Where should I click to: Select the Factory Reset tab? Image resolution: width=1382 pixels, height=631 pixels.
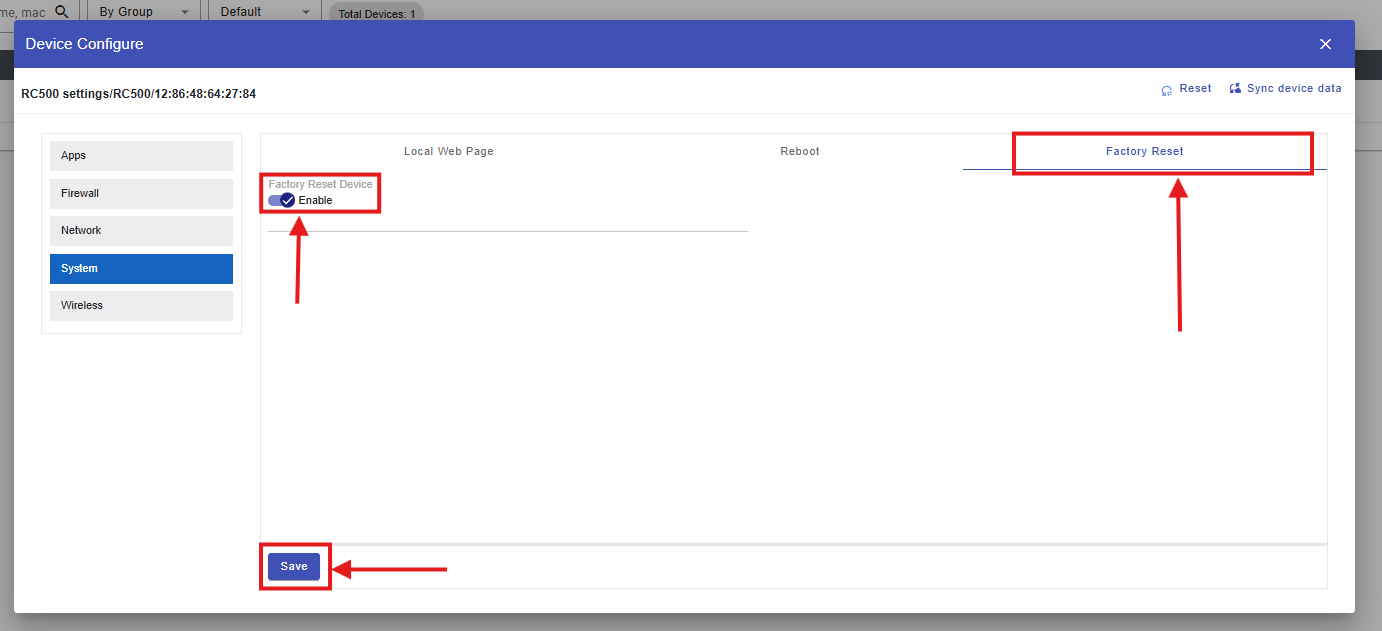[x=1144, y=152]
